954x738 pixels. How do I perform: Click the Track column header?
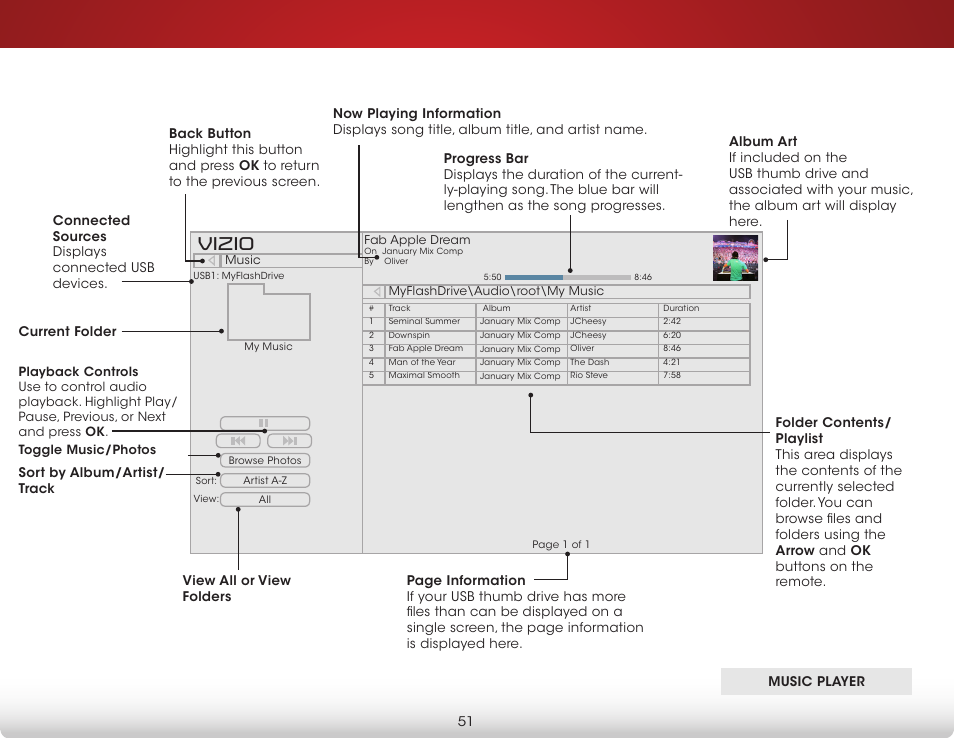pyautogui.click(x=400, y=308)
